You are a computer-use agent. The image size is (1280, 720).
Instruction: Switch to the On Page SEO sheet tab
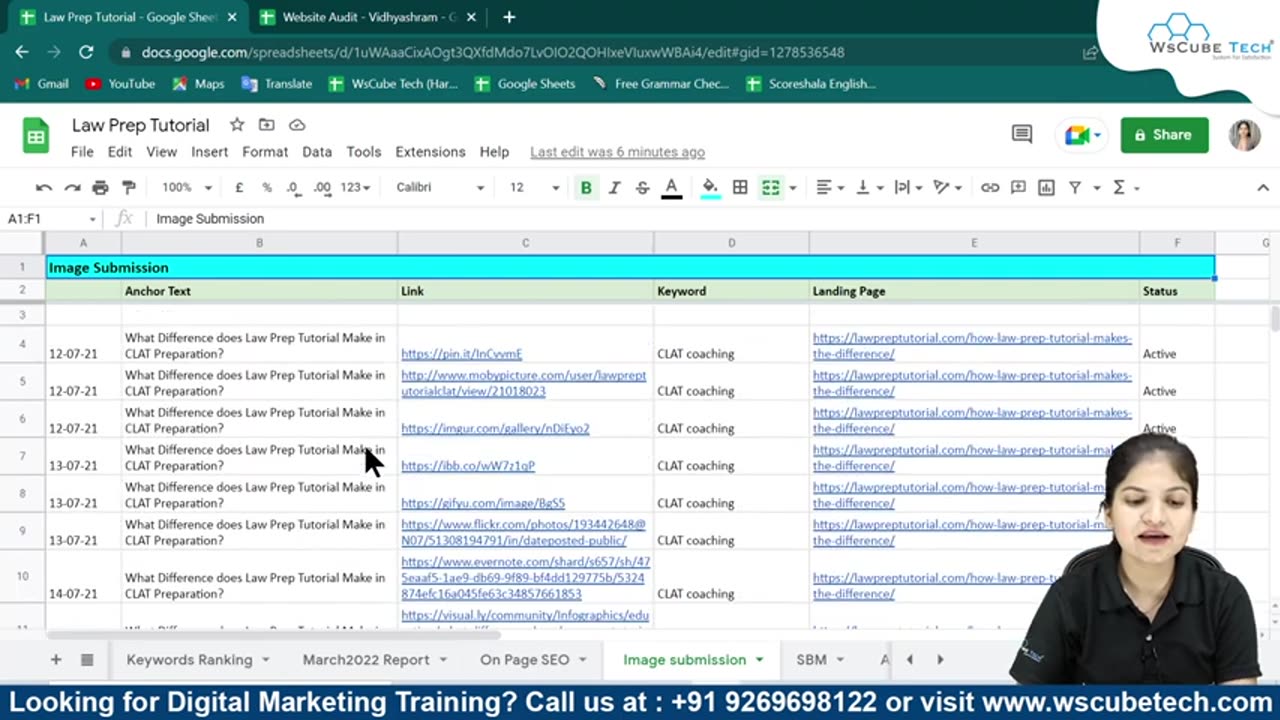[533, 660]
